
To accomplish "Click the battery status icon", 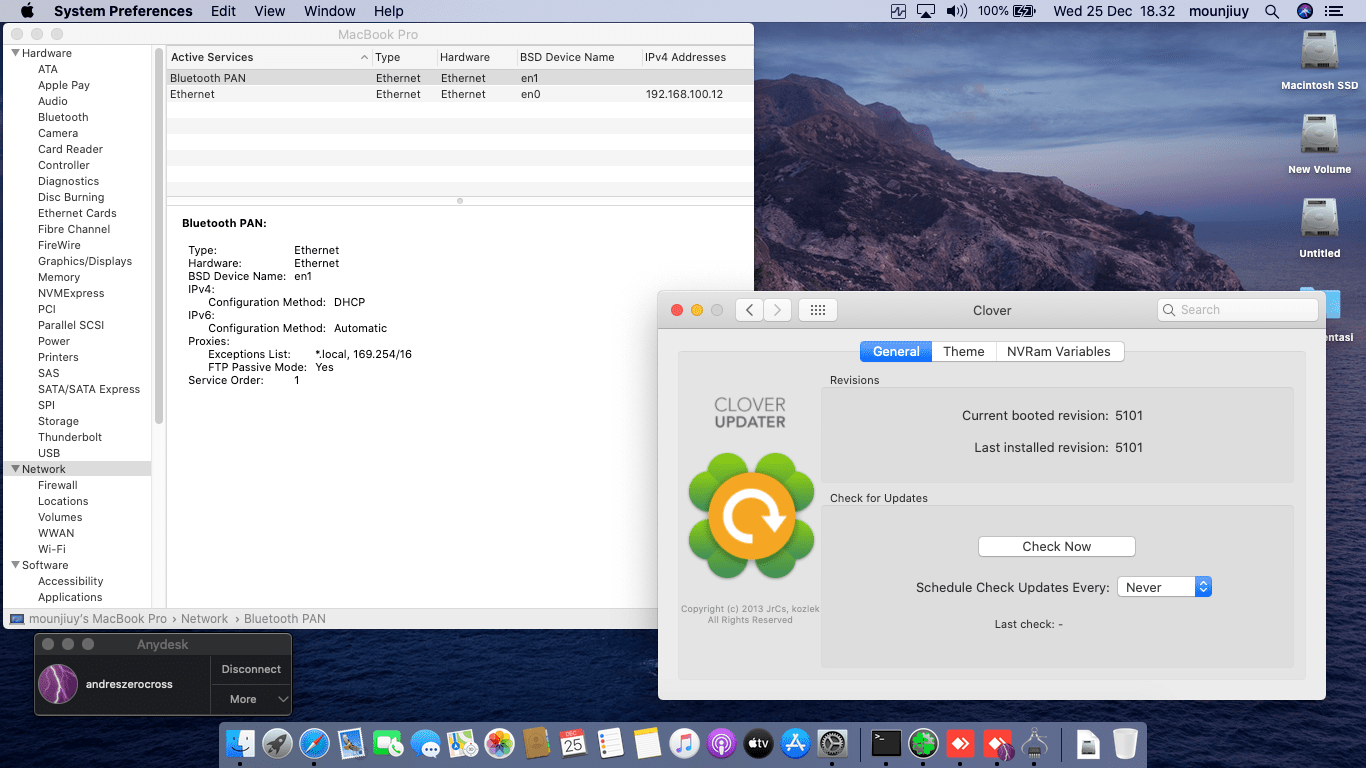I will tap(1024, 11).
